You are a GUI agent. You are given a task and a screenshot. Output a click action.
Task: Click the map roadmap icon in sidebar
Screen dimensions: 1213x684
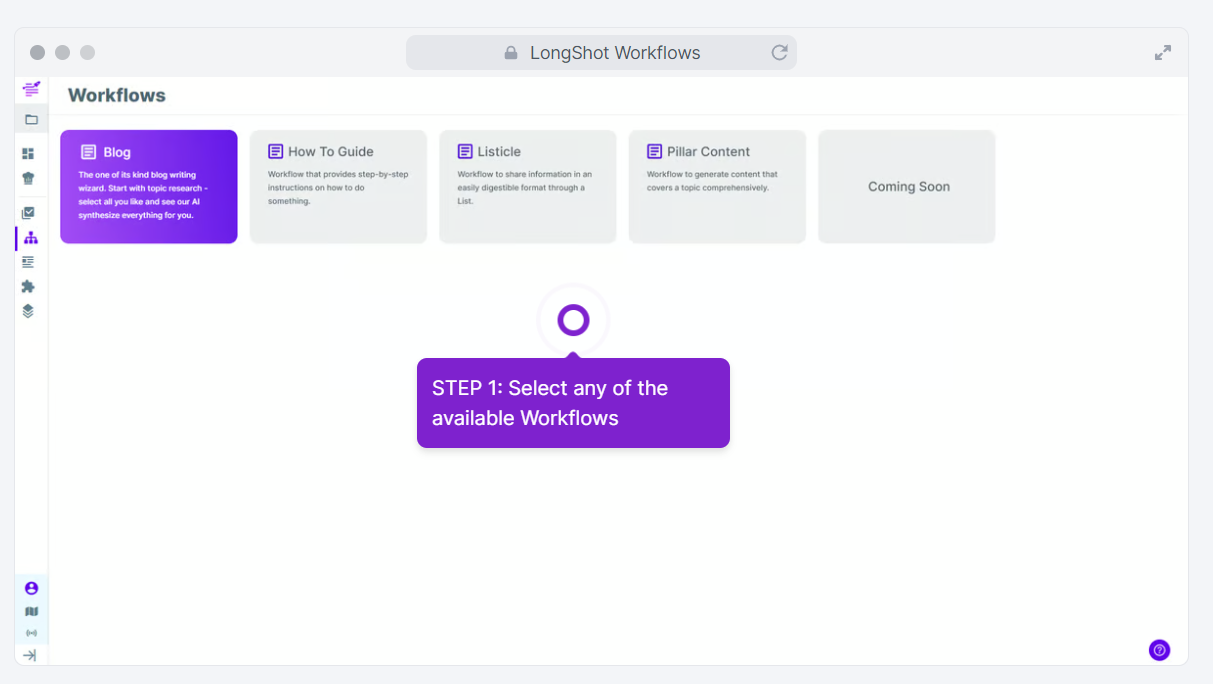(31, 611)
